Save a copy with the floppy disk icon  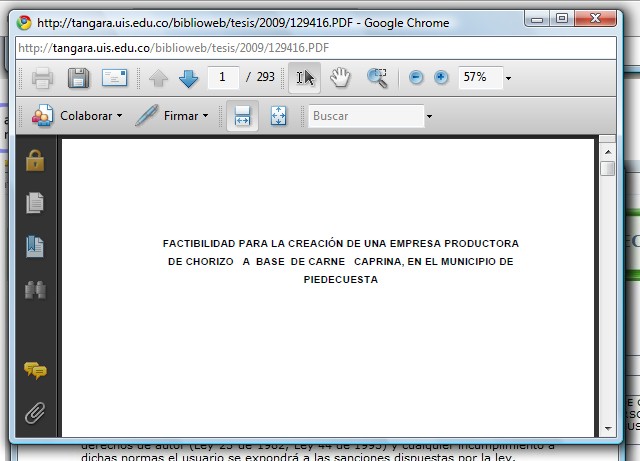pyautogui.click(x=78, y=78)
